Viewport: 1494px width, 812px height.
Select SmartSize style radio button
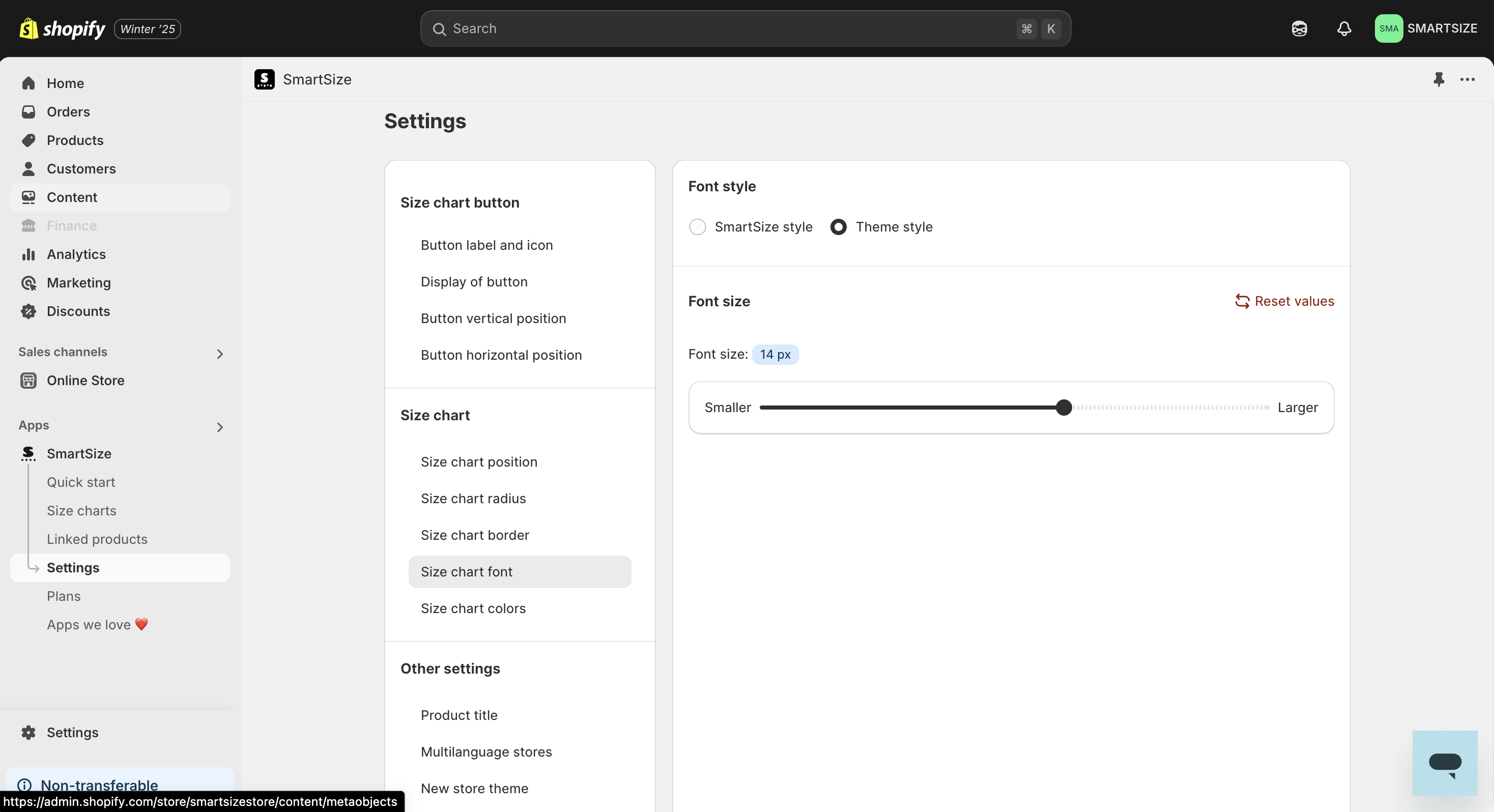click(x=697, y=227)
